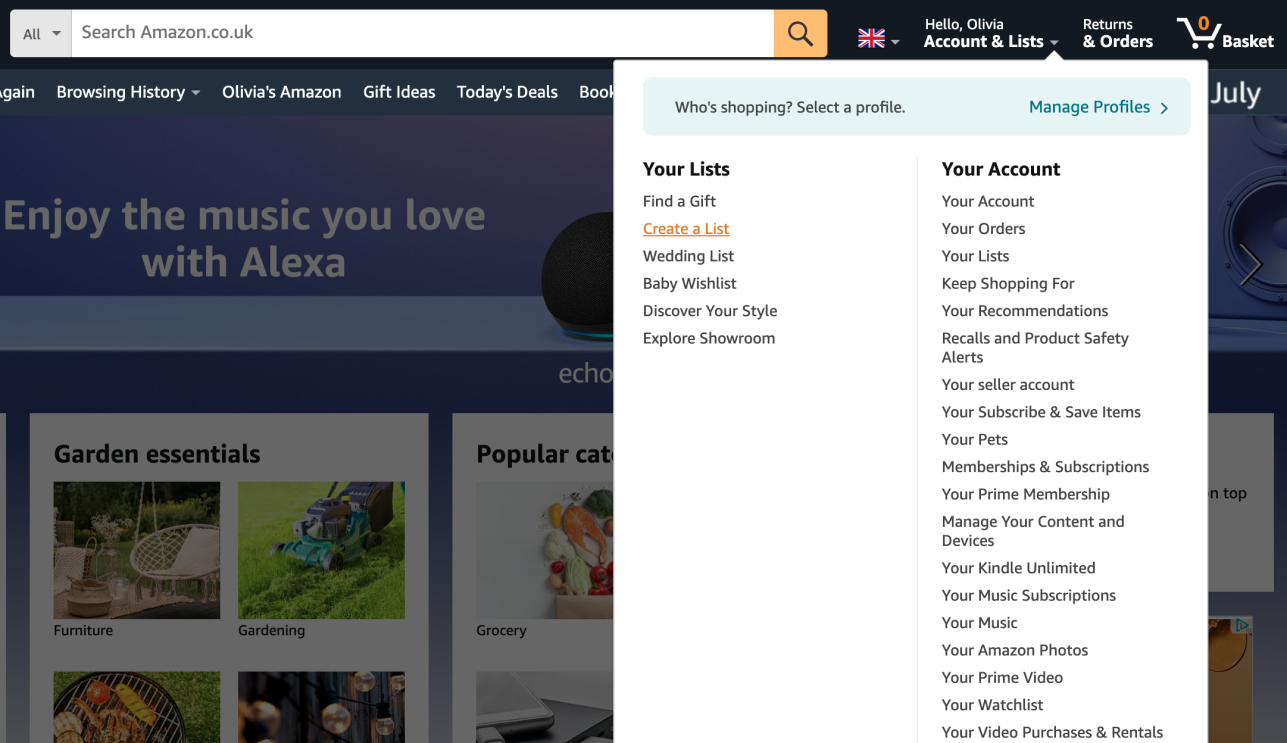Viewport: 1287px width, 743px height.
Task: Open Your Kindle Unlimited
Action: pos(1018,568)
